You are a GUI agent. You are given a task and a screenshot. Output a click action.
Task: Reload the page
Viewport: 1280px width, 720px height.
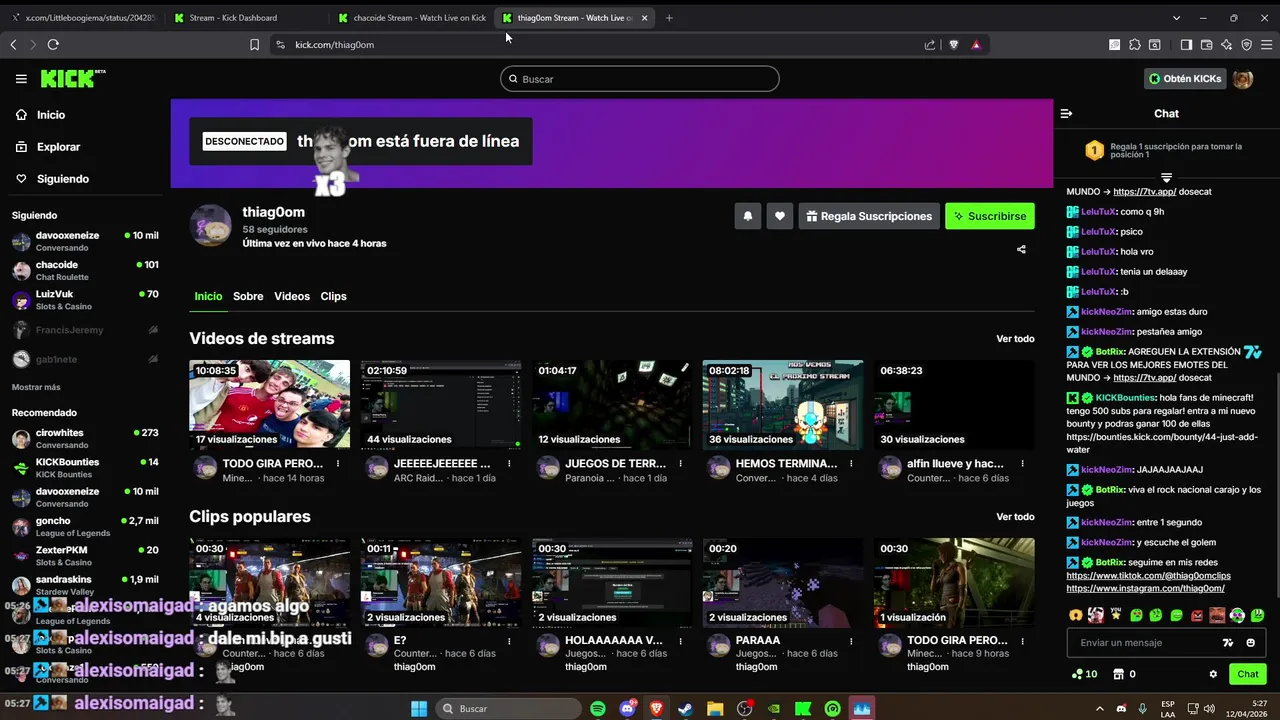(53, 44)
